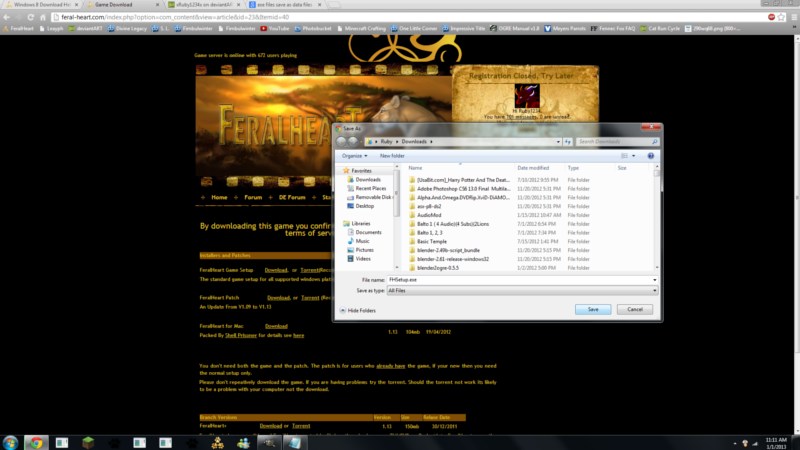Image resolution: width=800 pixels, height=450 pixels.
Task: Open the Save as type combo box
Action: point(522,290)
